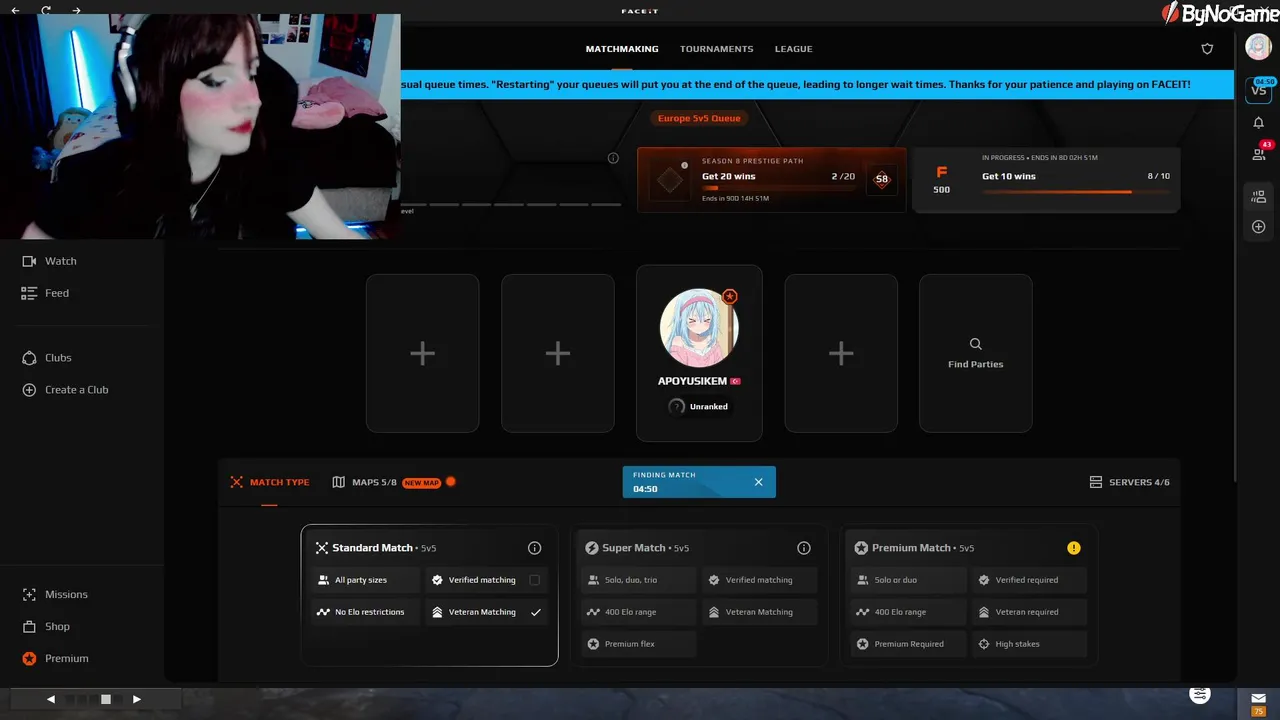Open the Get 10 wins mission card
The width and height of the screenshot is (1280, 720).
[x=1046, y=180]
